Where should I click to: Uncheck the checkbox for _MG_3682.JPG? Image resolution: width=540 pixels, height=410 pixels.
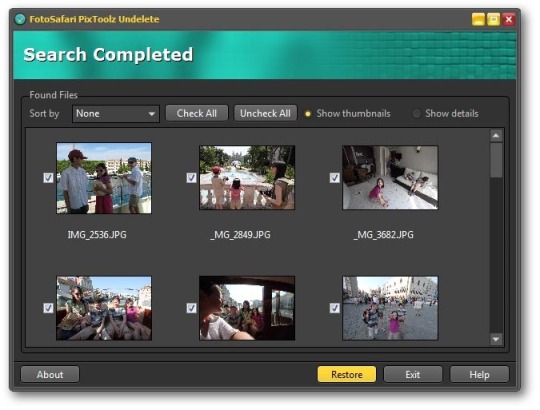[x=334, y=178]
